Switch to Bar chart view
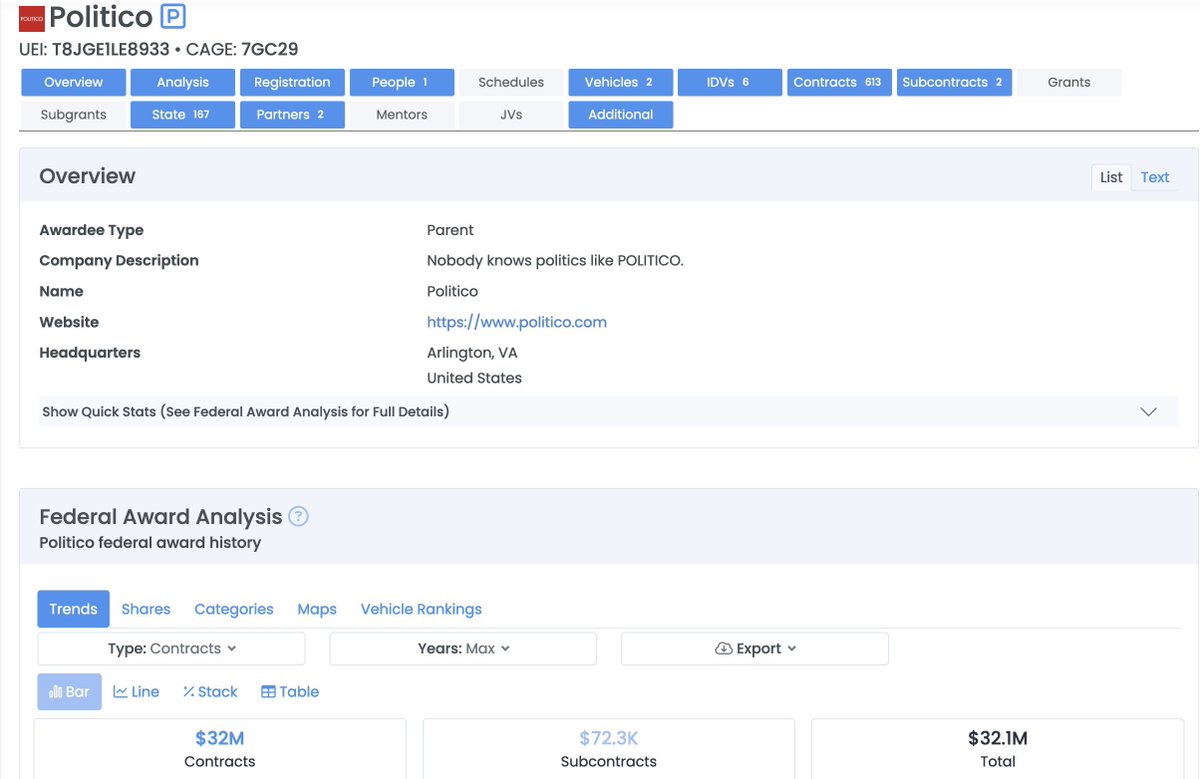This screenshot has height=779, width=1200. tap(69, 691)
